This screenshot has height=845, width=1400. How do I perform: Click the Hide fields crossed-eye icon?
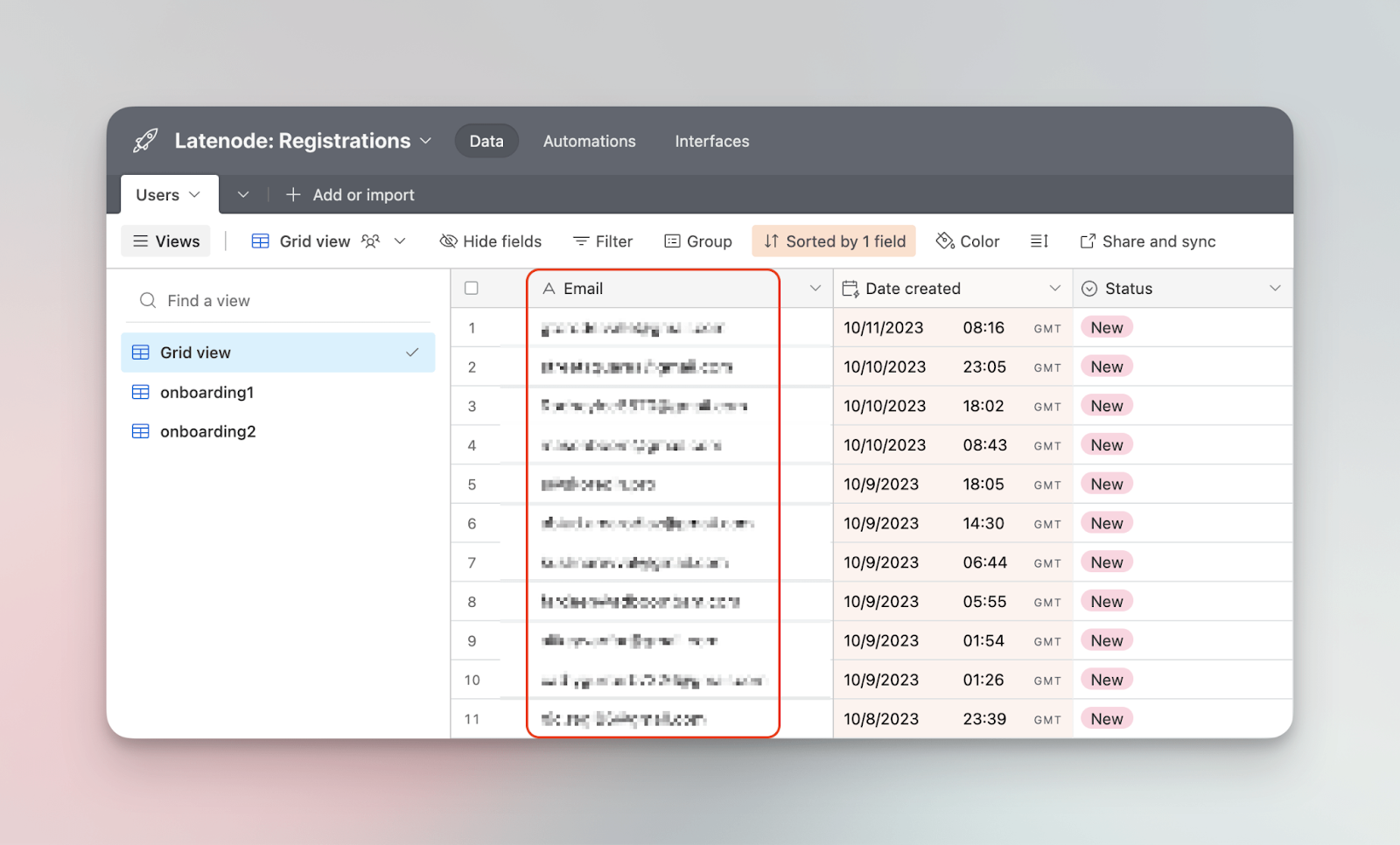(448, 241)
